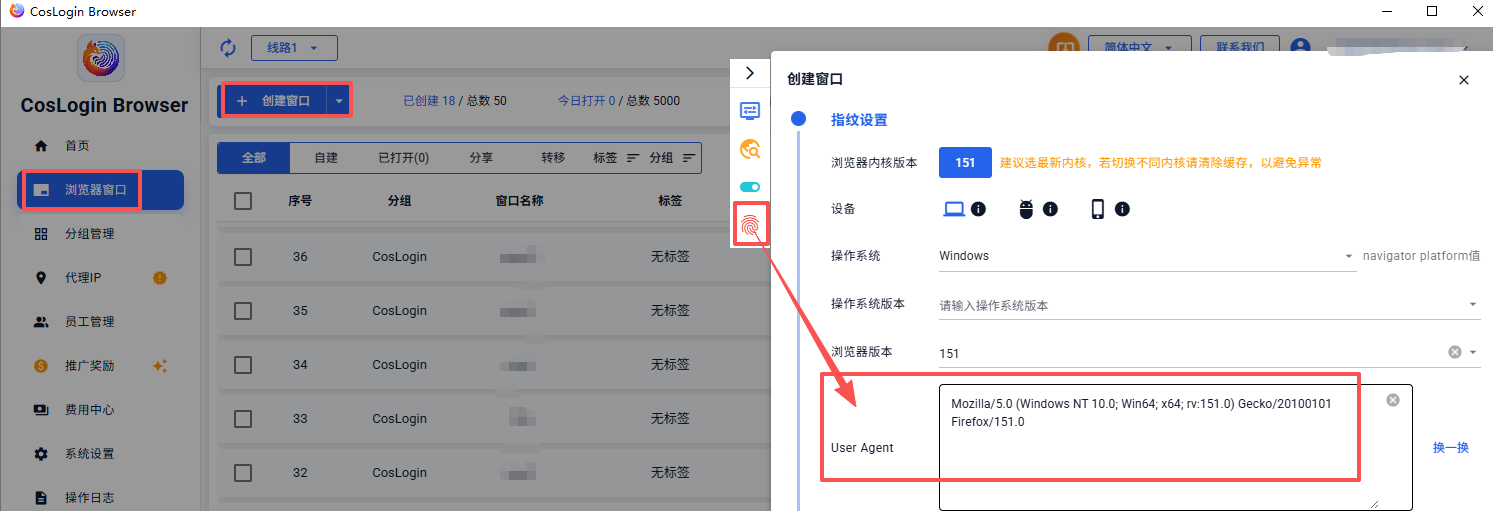Go to 代理IP in the sidebar
The height and width of the screenshot is (511, 1493).
tap(83, 278)
